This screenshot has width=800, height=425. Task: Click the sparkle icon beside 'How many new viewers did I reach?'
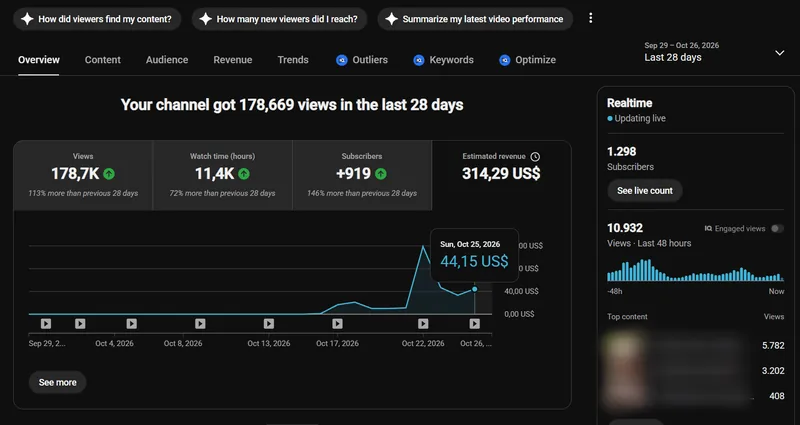(205, 19)
